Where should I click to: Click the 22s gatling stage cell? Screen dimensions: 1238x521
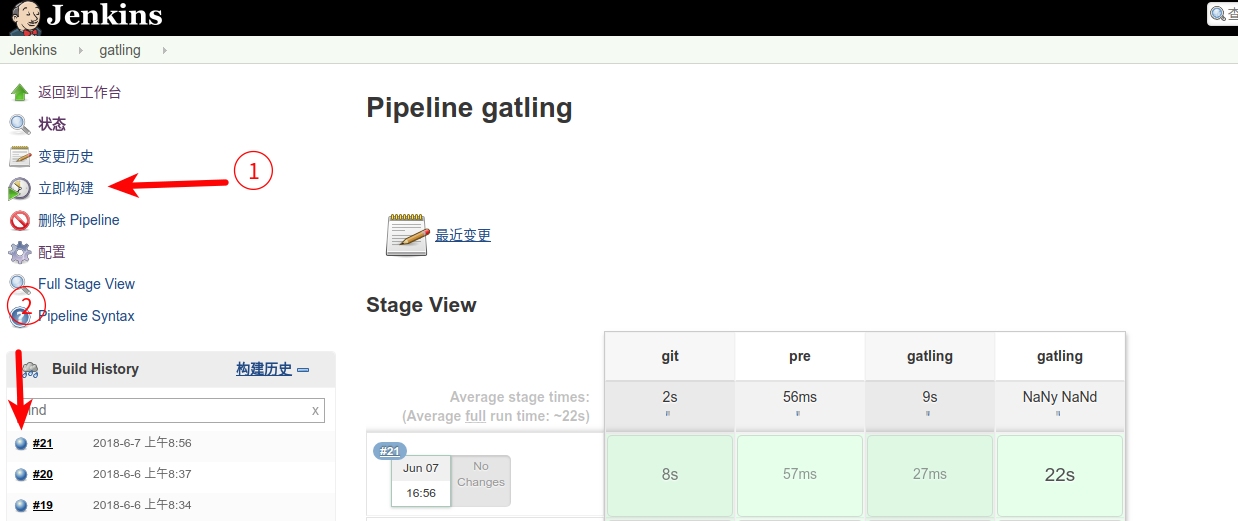[1059, 475]
